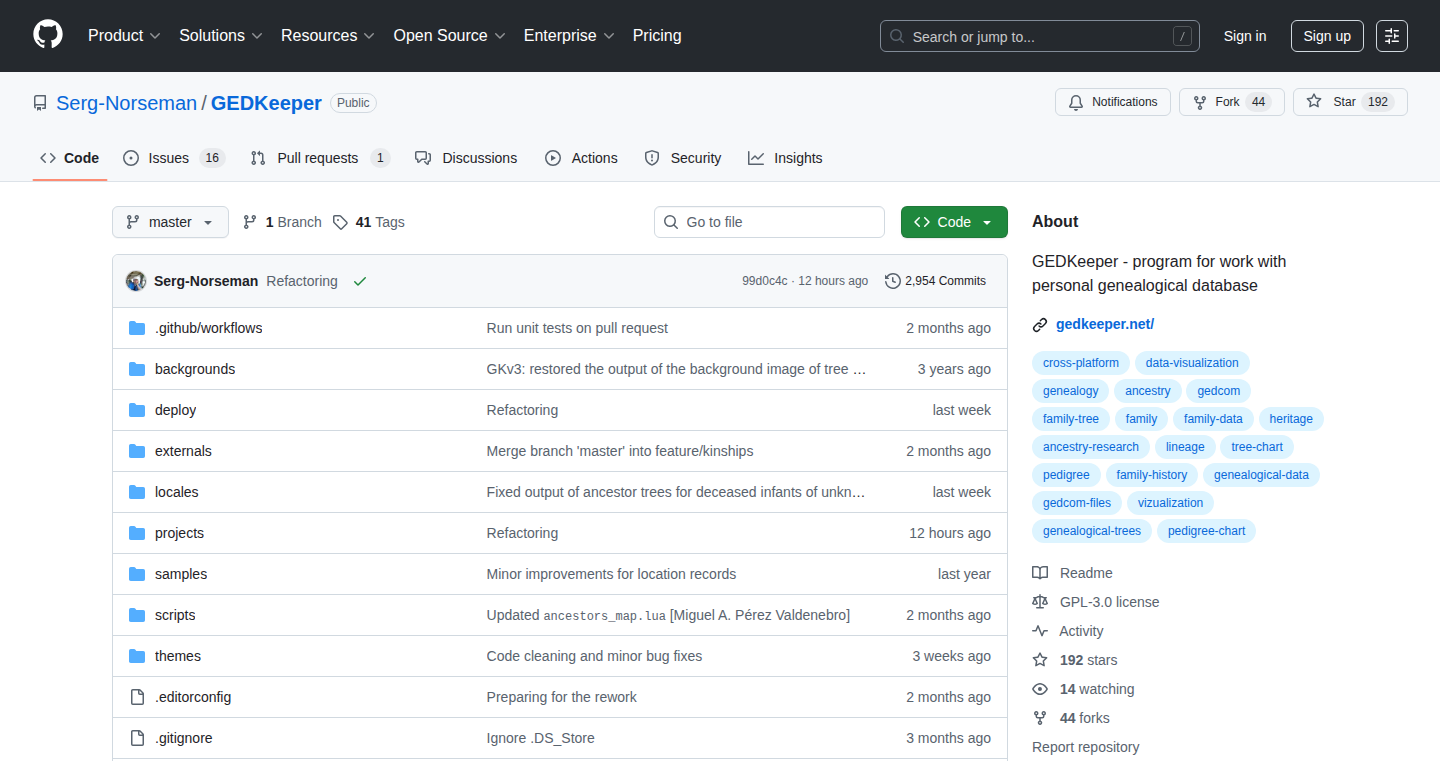The image size is (1440, 761).
Task: Click the folder icon beside samples
Action: click(137, 574)
